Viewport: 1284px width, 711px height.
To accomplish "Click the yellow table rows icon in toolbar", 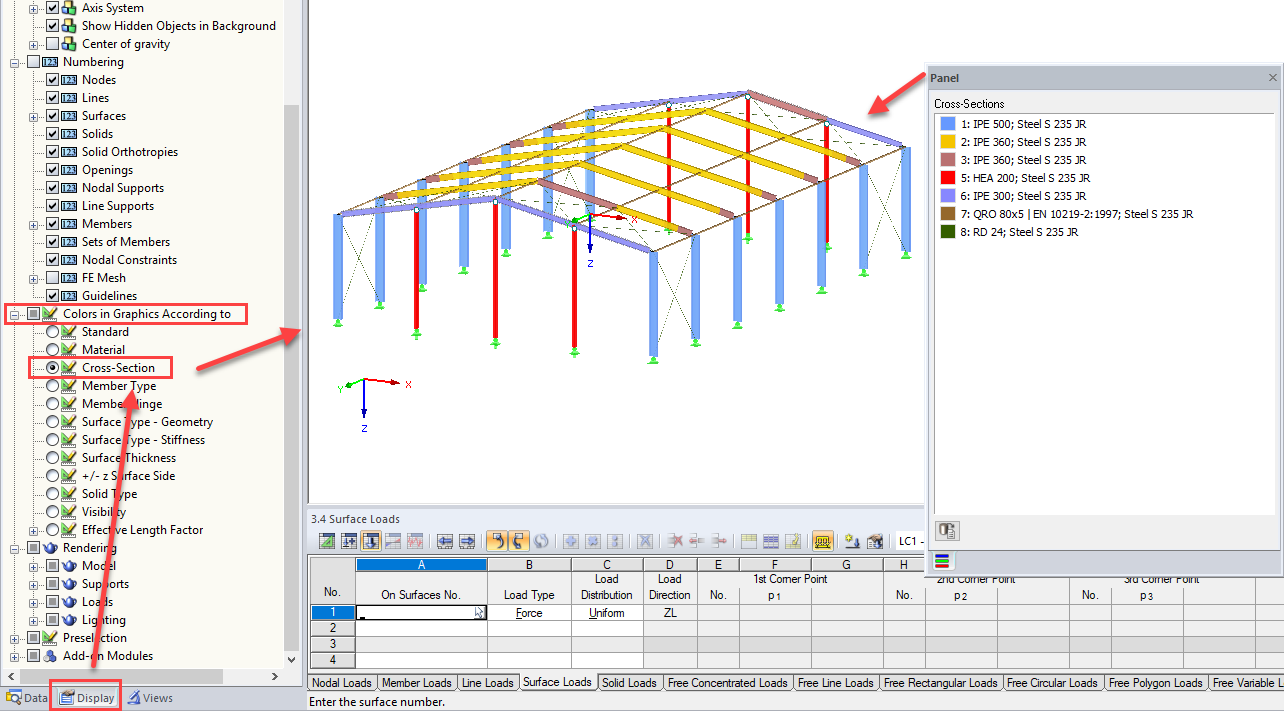I will [749, 541].
